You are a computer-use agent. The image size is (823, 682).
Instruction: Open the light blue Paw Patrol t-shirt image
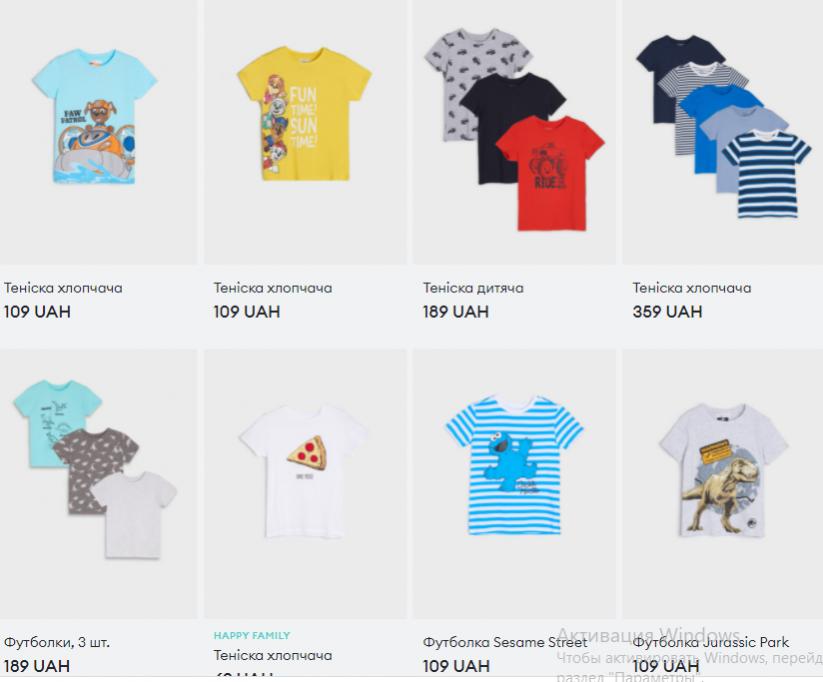(95, 117)
